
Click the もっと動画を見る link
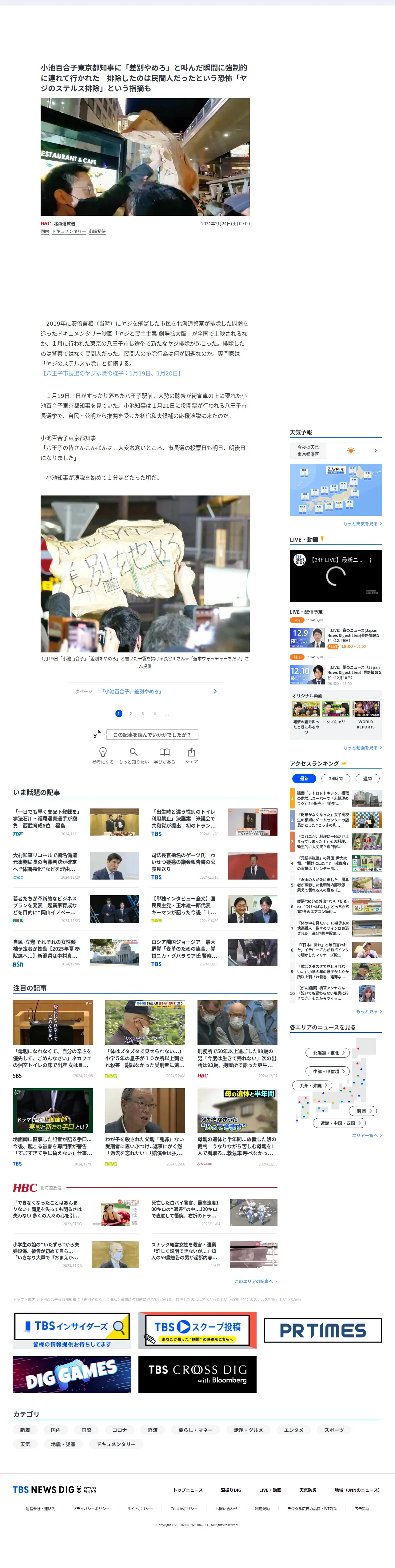coord(363,748)
